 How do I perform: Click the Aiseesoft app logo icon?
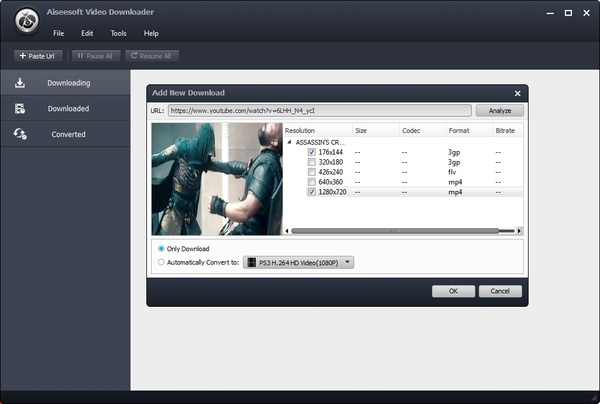coord(27,21)
